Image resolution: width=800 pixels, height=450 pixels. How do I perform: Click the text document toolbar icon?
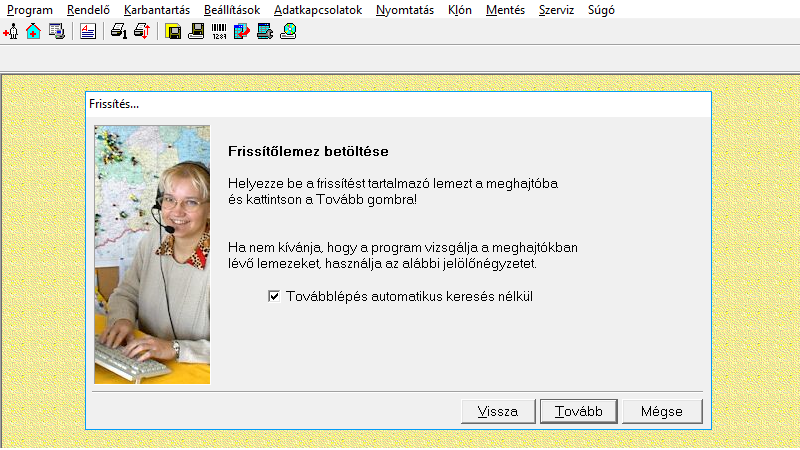(88, 32)
